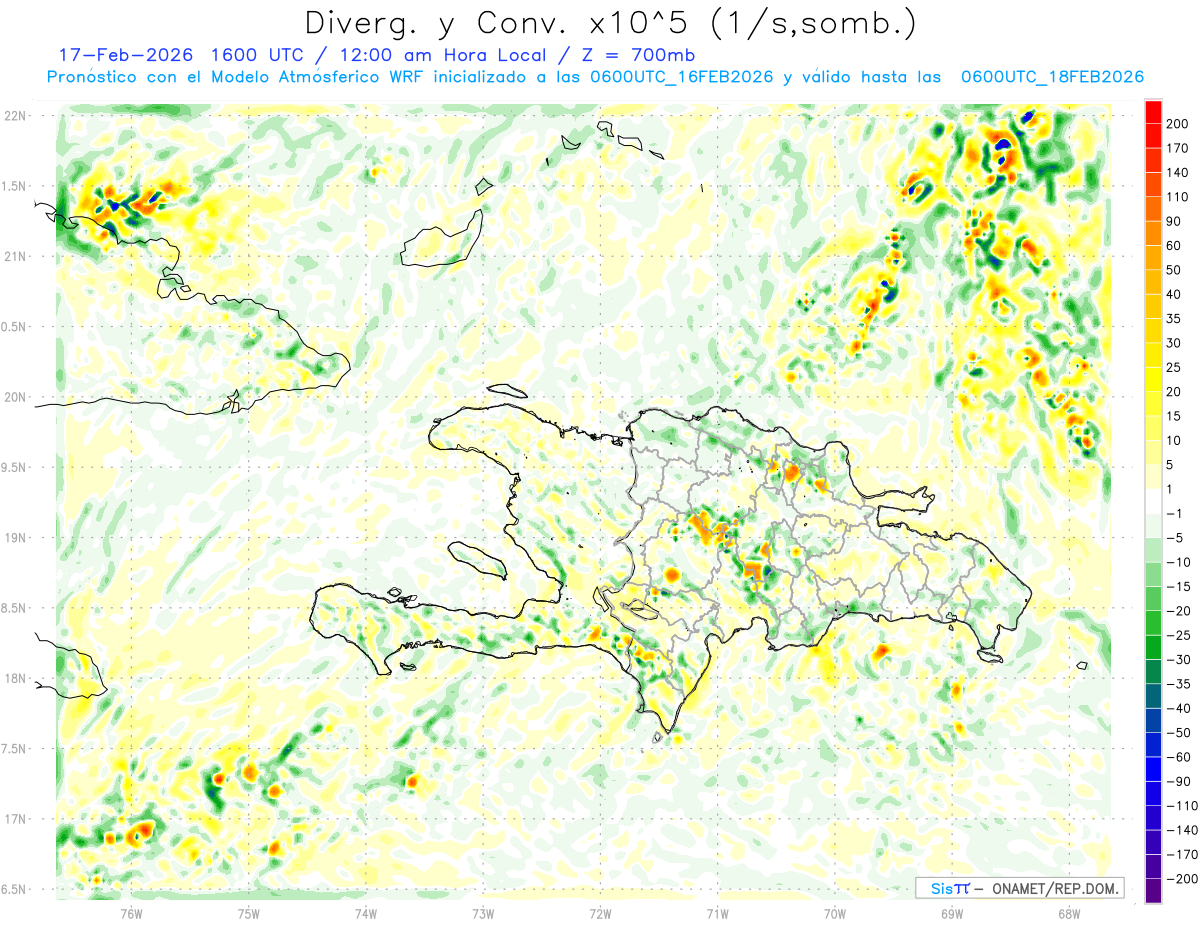Click the purple swatch below -200 on the color scale
Viewport: 1200px width, 927px height.
click(1153, 891)
